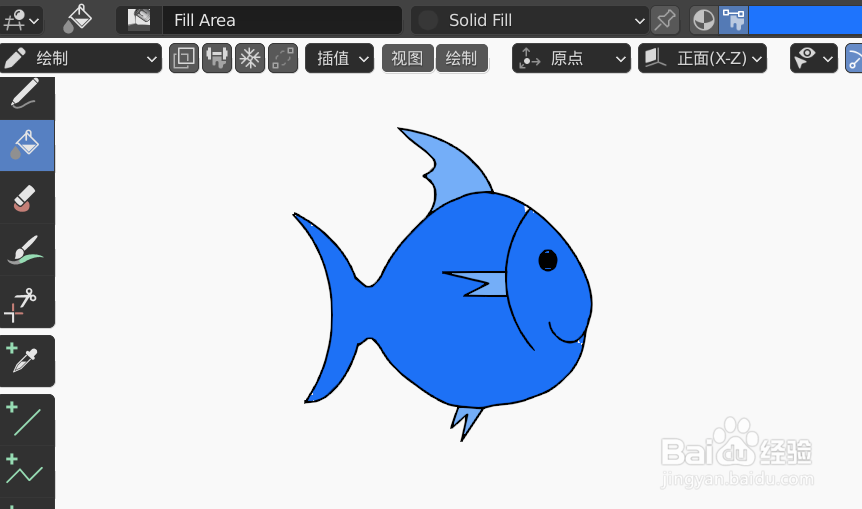862x509 pixels.
Task: Select the Fill bucket tool in sidebar
Action: tap(27, 145)
